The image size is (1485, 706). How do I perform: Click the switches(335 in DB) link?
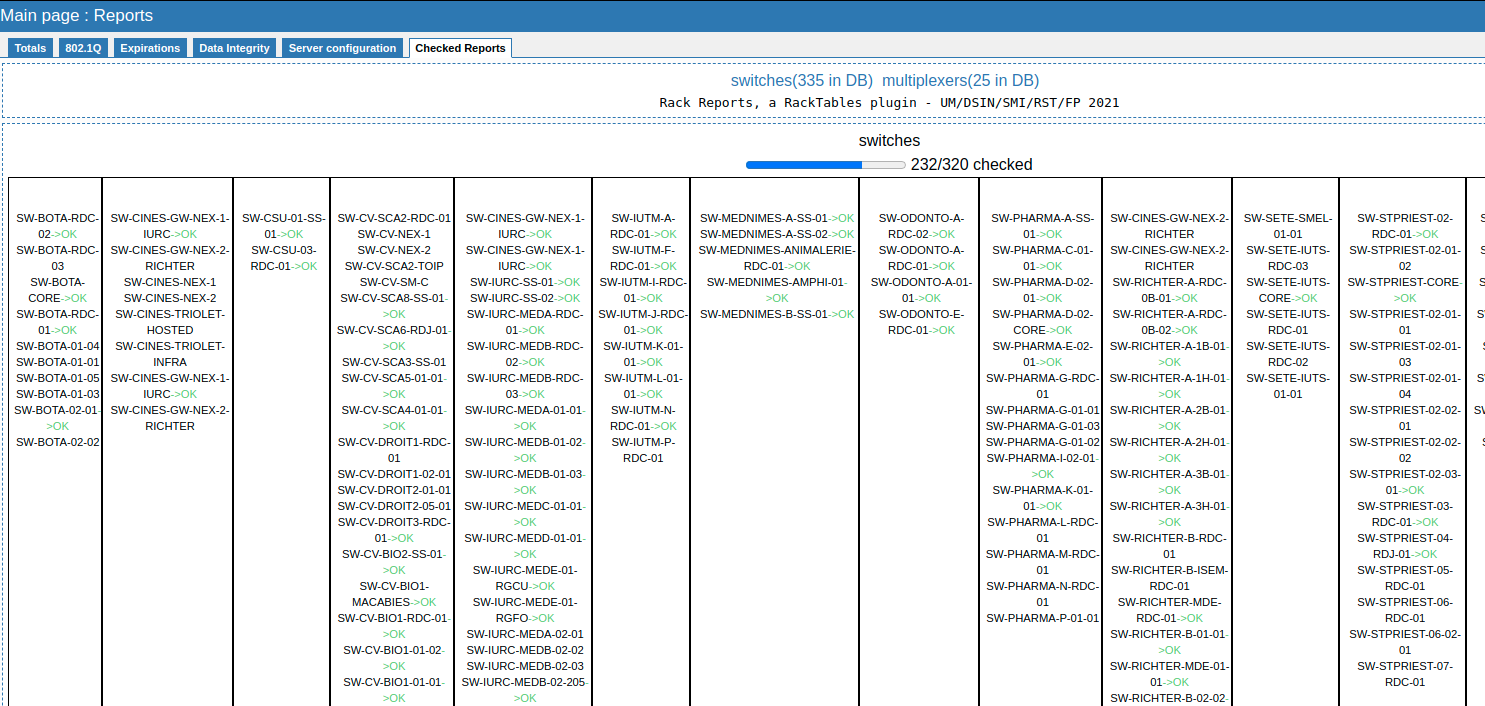801,81
